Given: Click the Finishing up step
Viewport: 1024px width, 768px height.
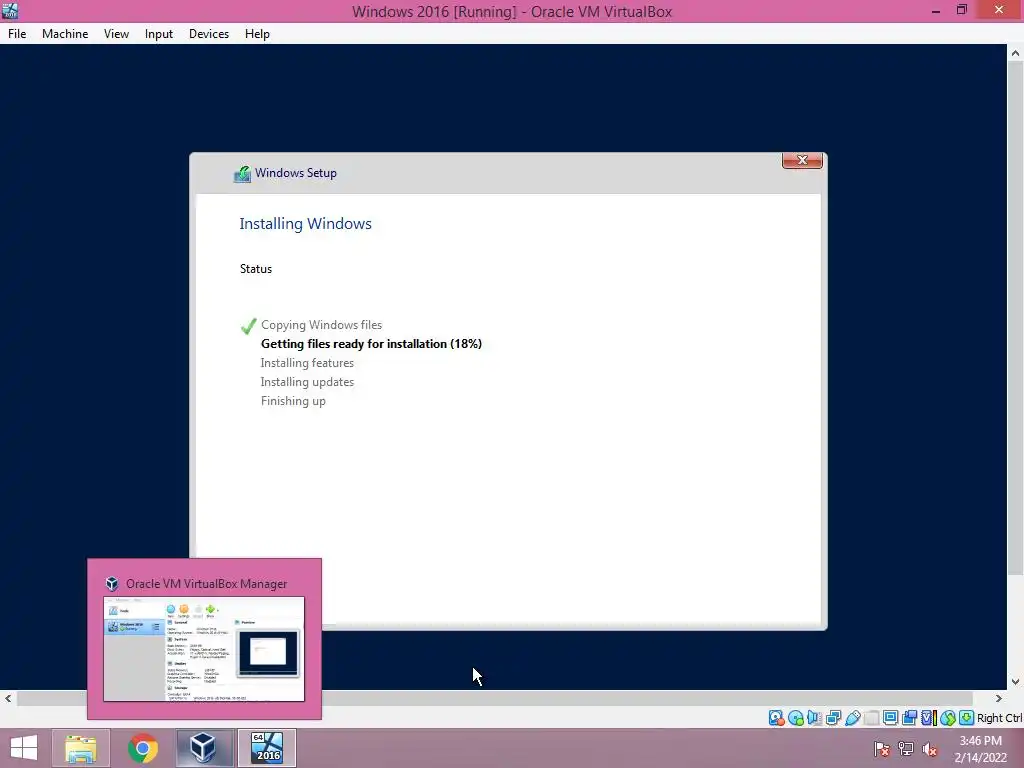Looking at the screenshot, I should point(293,401).
